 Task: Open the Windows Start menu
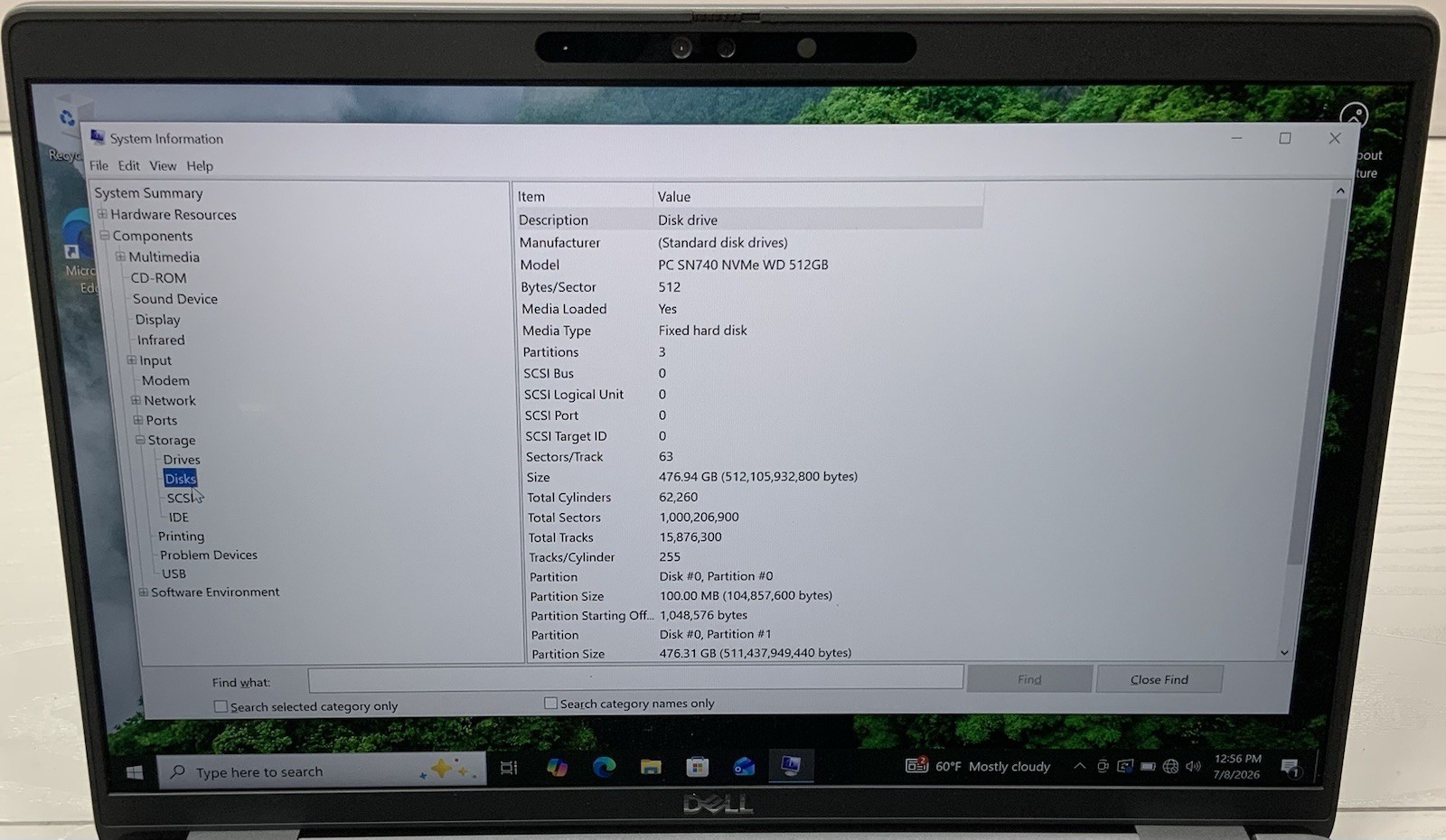click(135, 772)
